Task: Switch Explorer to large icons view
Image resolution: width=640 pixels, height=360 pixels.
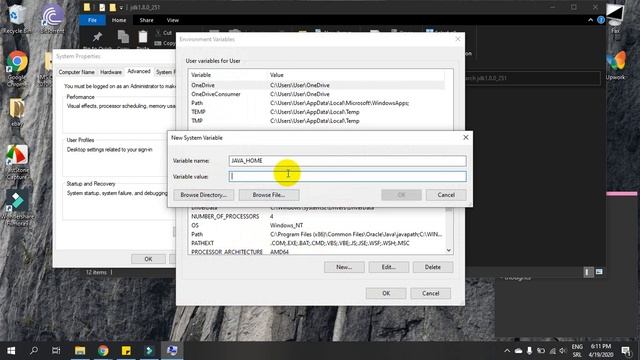Action: pos(599,272)
